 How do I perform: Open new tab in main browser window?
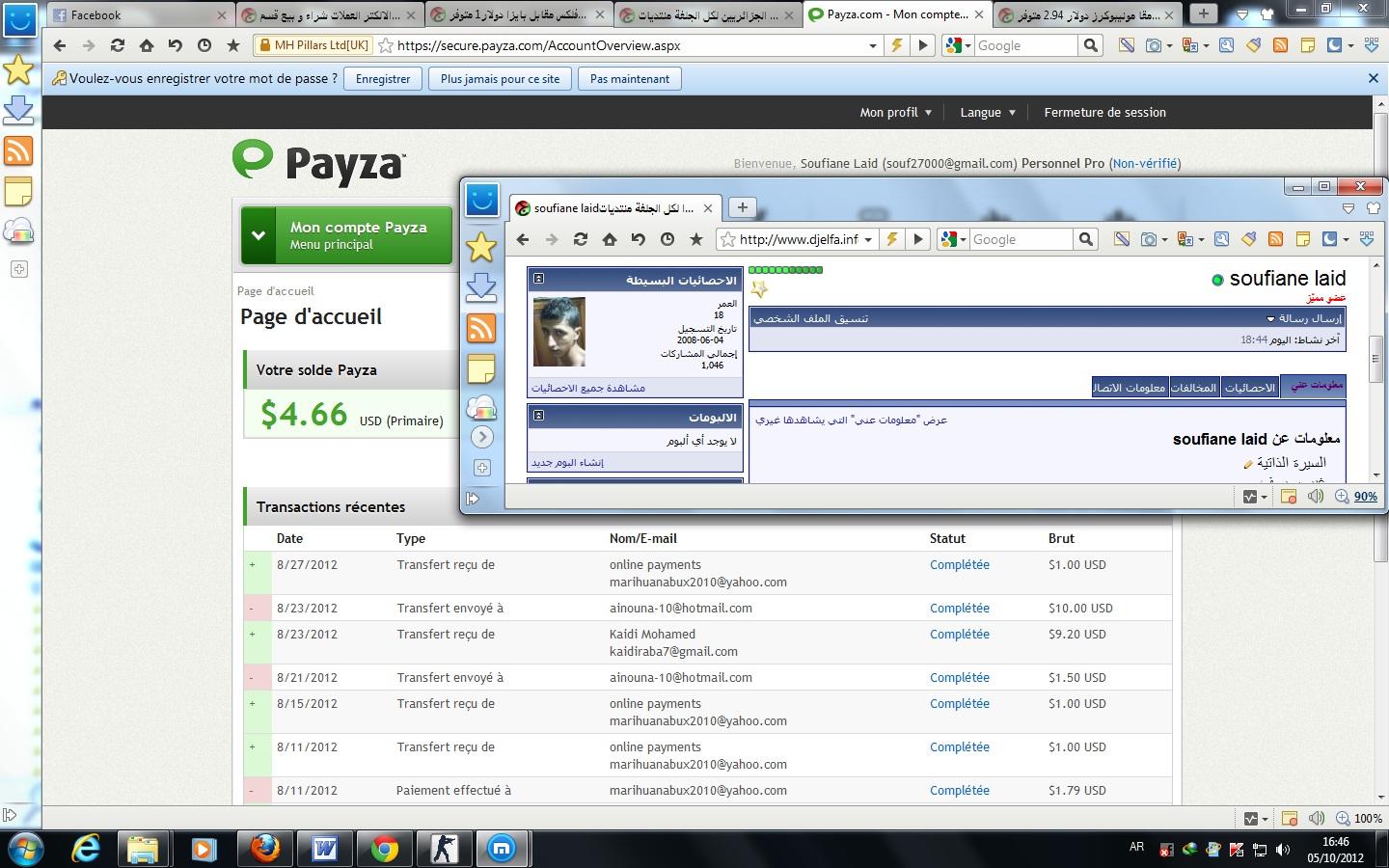coord(1203,14)
